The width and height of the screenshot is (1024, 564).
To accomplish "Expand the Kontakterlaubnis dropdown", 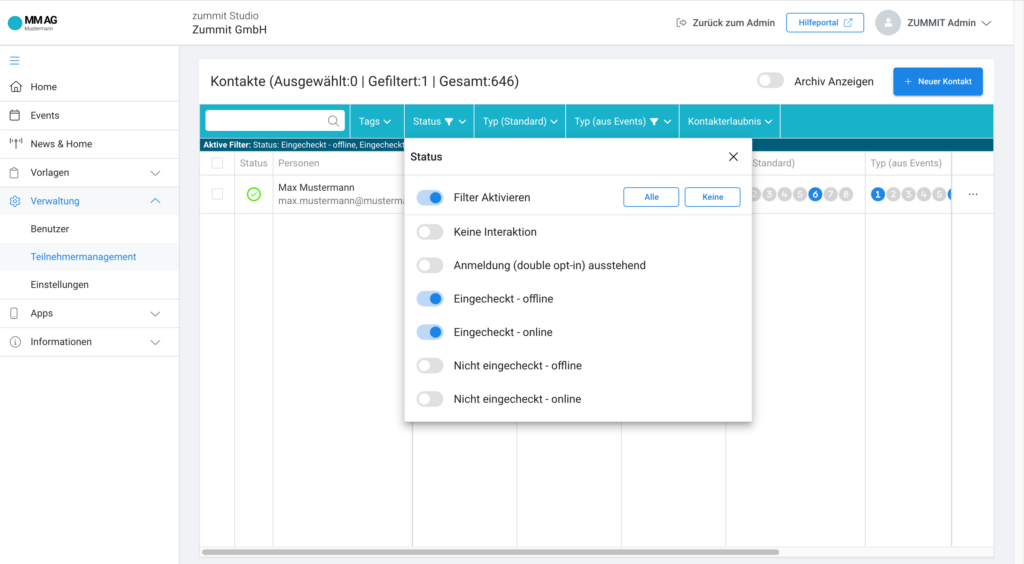I will click(x=730, y=121).
